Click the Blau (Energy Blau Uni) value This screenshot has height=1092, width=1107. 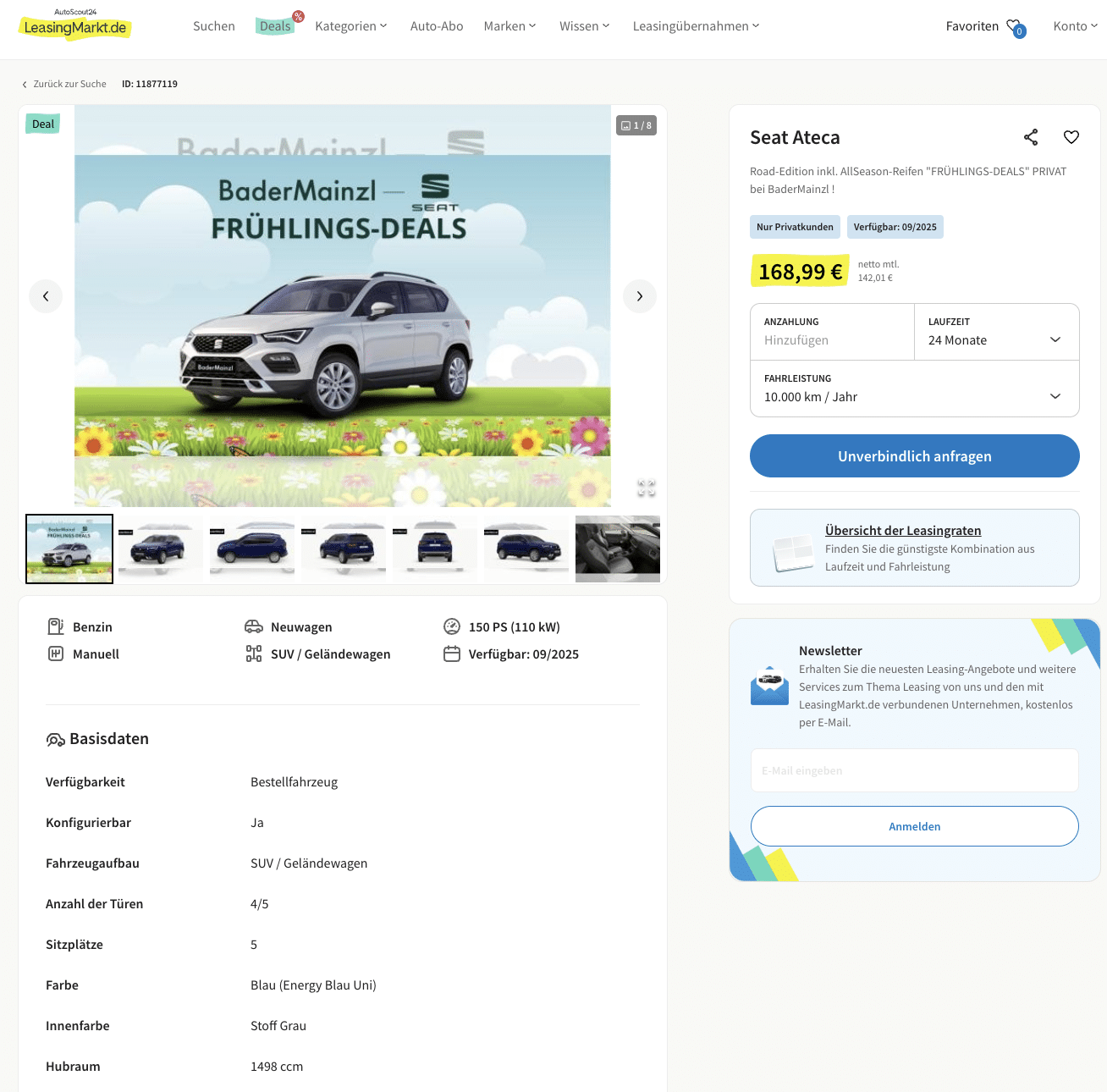tap(313, 985)
